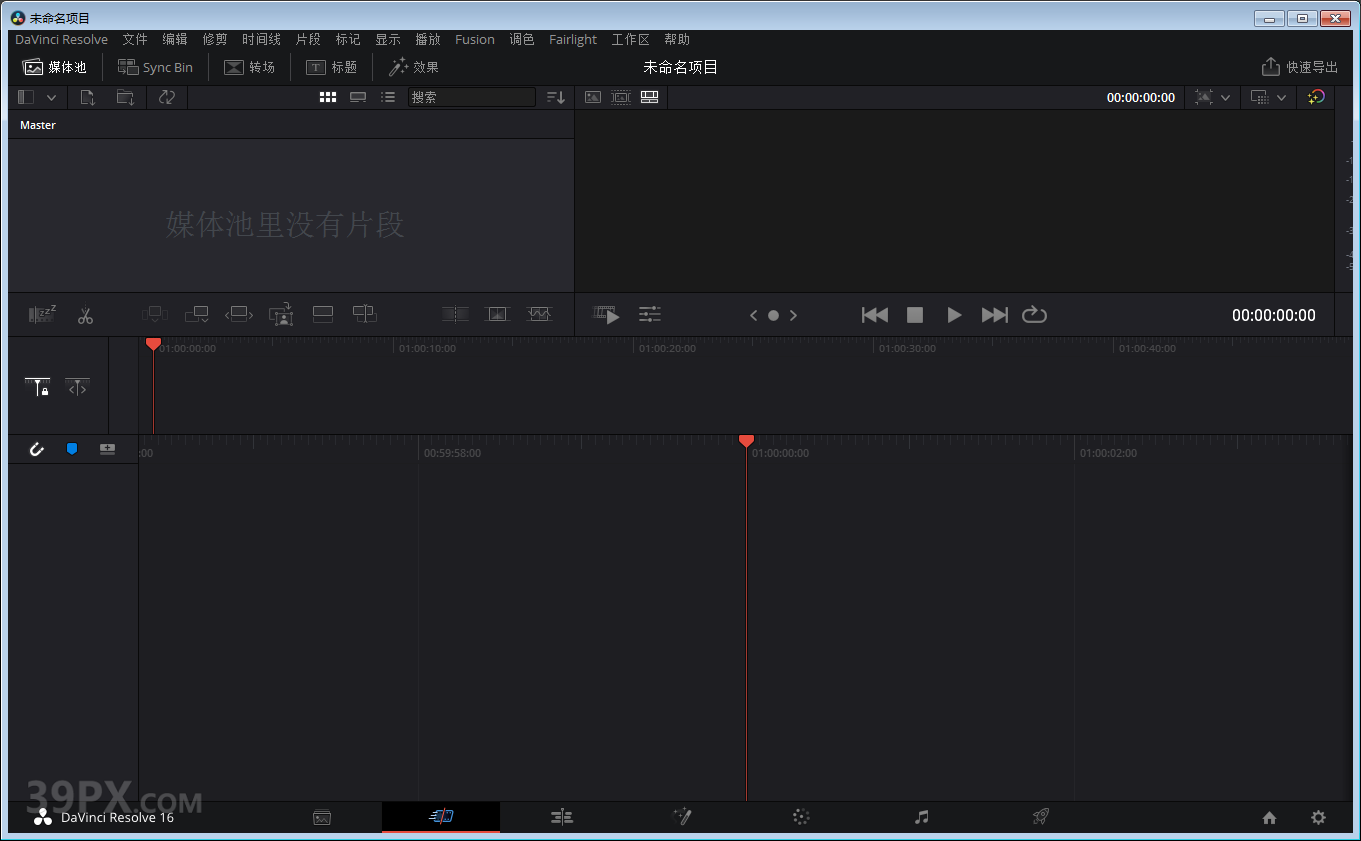The height and width of the screenshot is (841, 1361).
Task: Click the Import Media file icon
Action: pos(88,97)
